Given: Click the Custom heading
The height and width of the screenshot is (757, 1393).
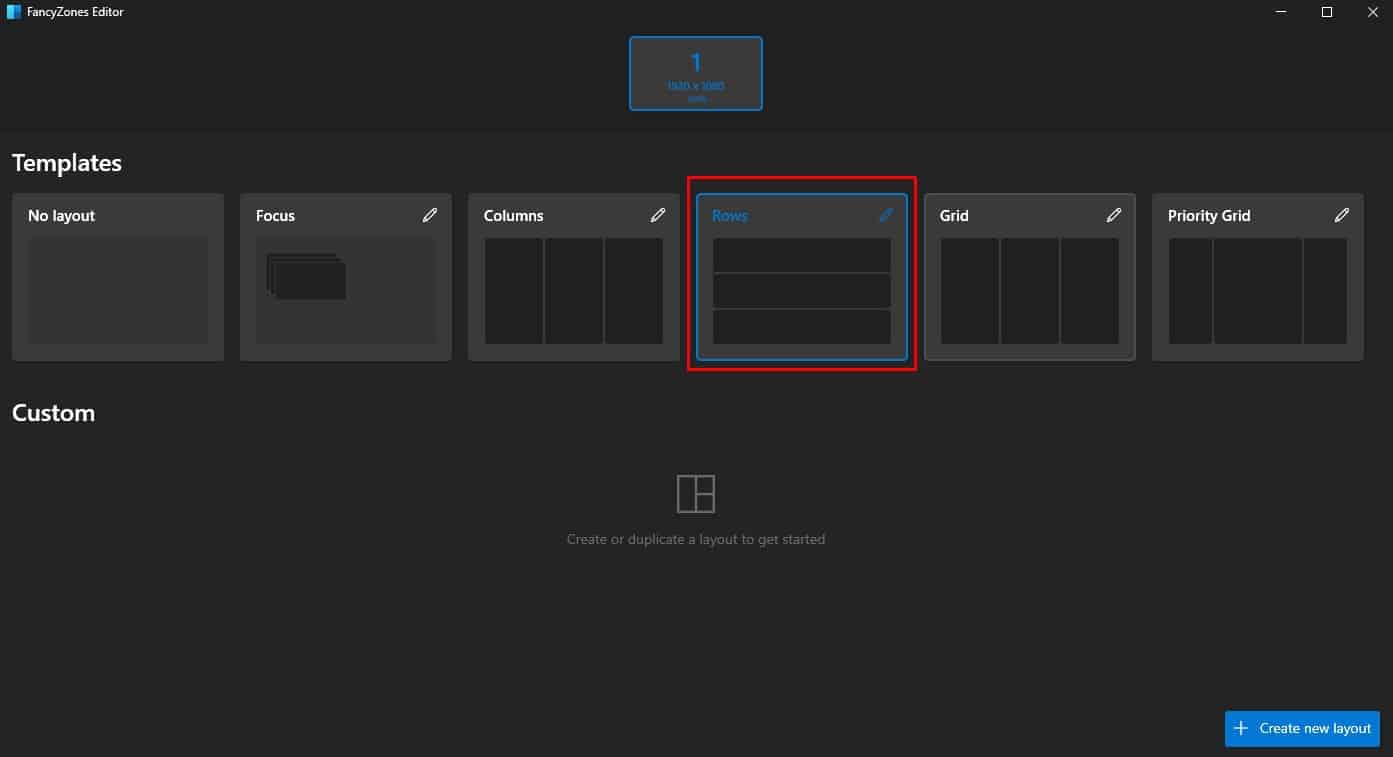Looking at the screenshot, I should point(53,413).
